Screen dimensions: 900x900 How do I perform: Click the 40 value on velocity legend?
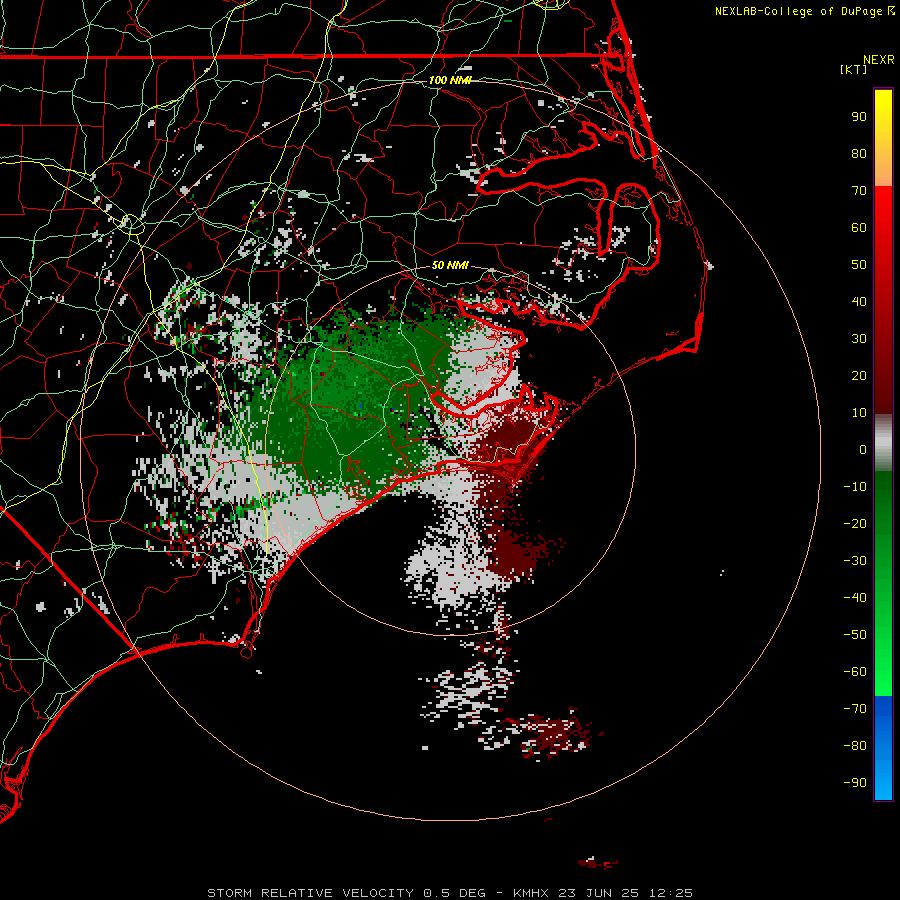click(859, 301)
